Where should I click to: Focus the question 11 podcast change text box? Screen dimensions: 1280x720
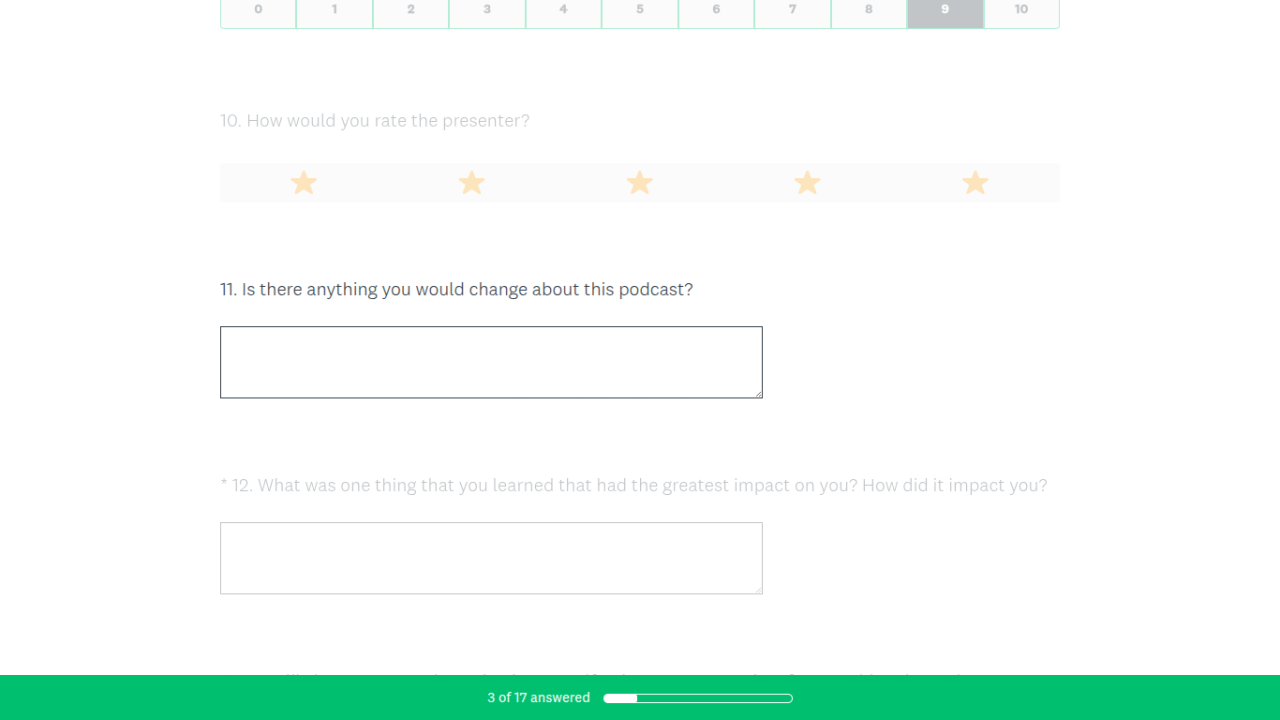tap(491, 362)
